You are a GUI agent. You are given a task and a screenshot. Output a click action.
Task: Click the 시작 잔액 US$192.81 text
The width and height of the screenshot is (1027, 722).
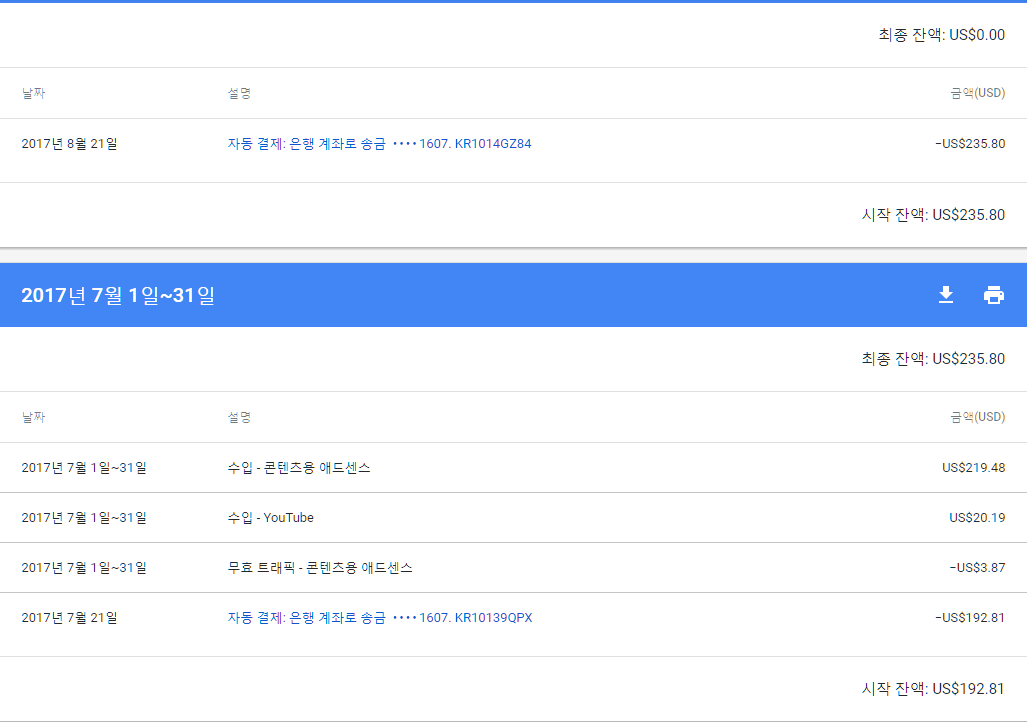(x=933, y=689)
